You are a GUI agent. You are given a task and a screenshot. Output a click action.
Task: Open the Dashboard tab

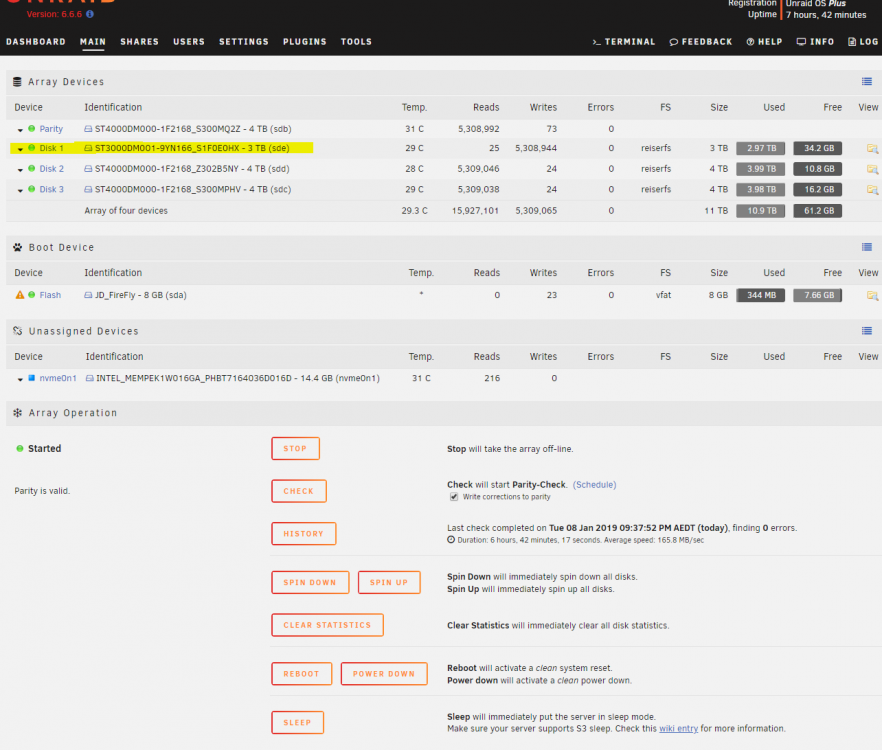(35, 42)
